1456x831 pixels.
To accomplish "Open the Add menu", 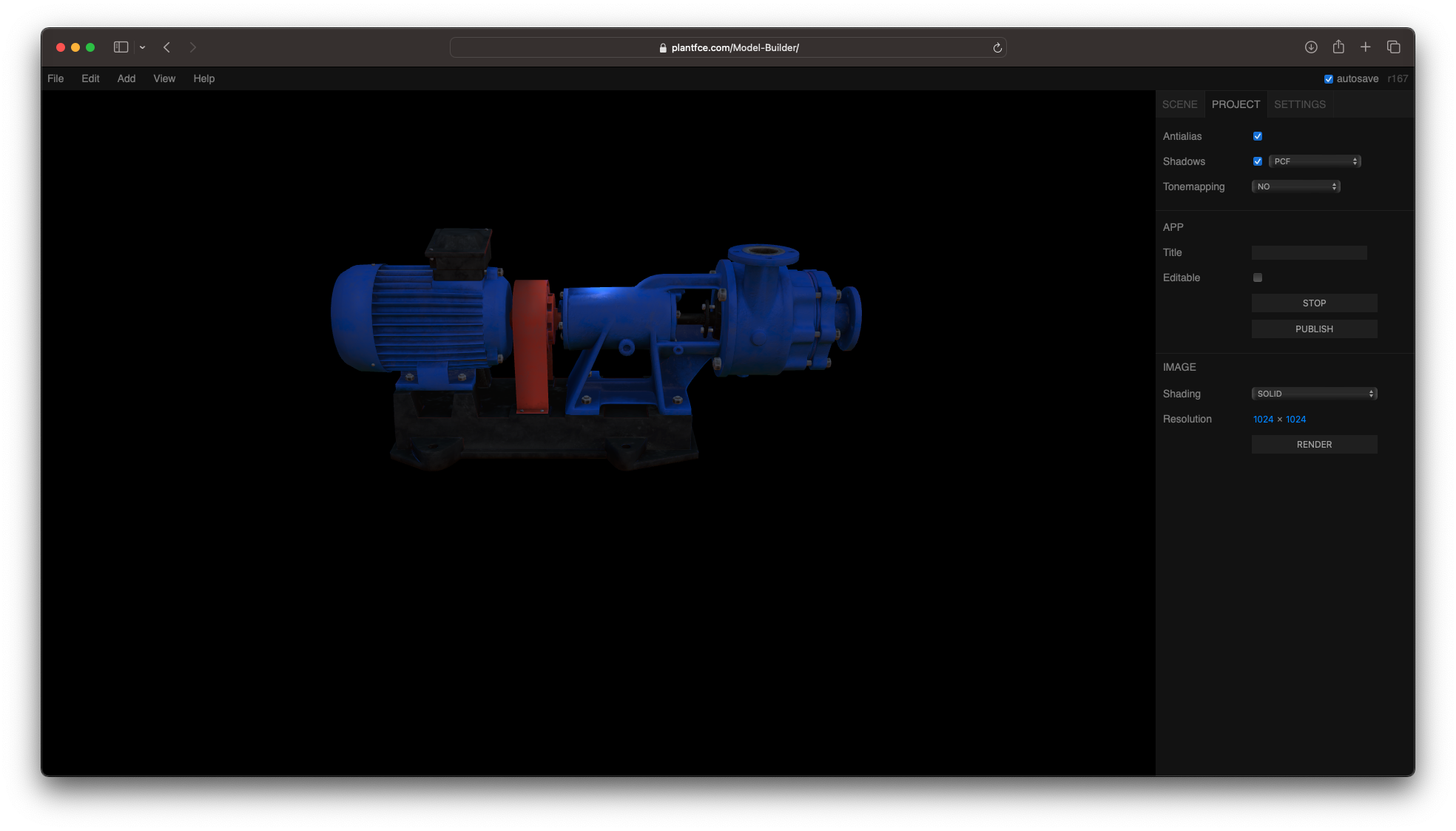I will coord(127,78).
